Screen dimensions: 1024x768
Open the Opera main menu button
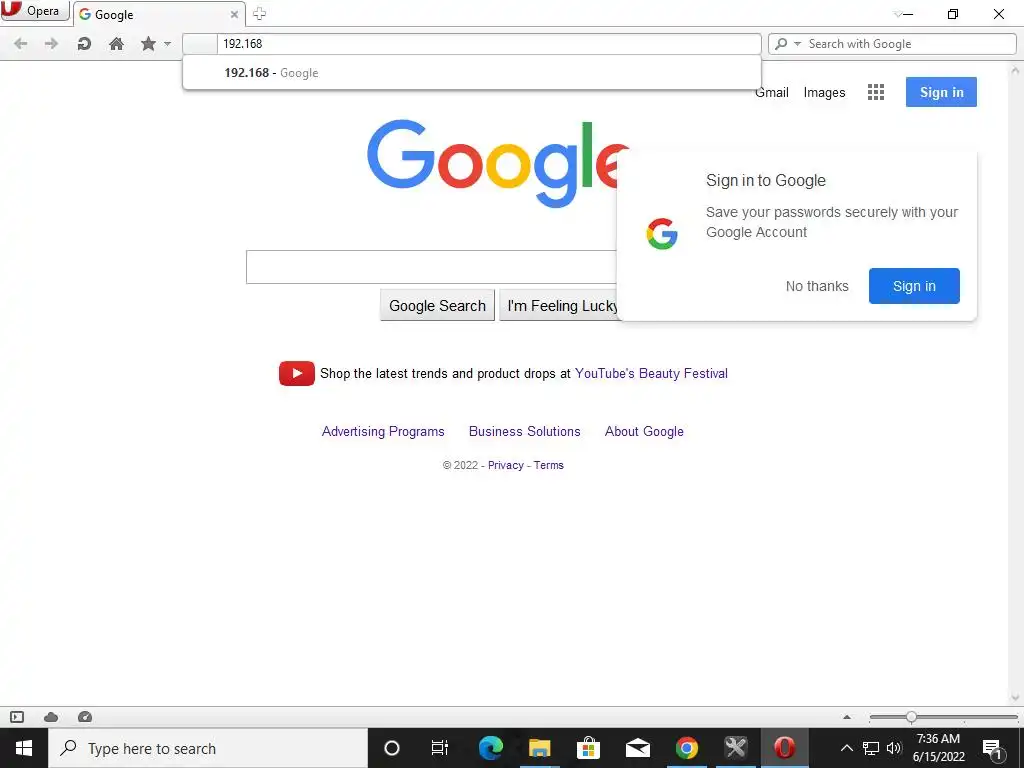pos(34,11)
